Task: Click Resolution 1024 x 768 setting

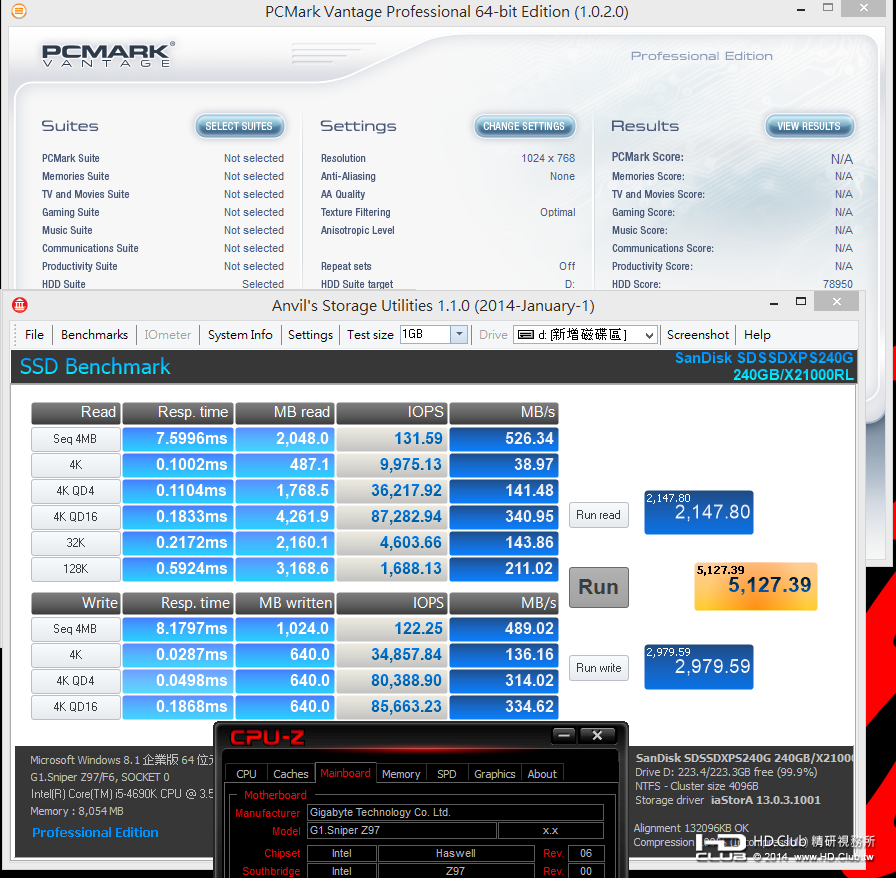Action: click(448, 158)
